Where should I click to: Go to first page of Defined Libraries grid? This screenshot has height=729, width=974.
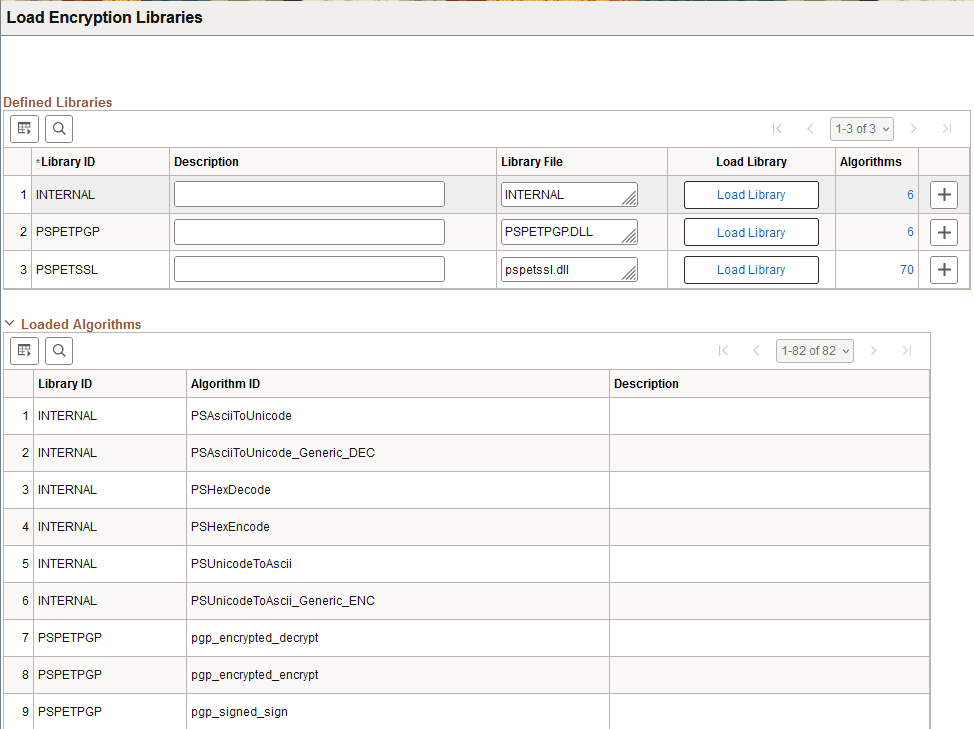coord(777,128)
